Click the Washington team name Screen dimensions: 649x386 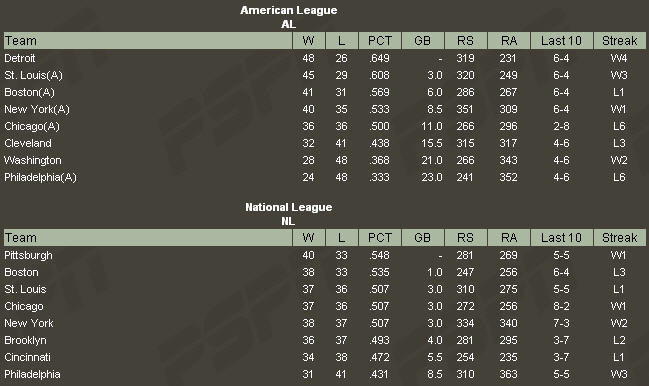[33, 160]
